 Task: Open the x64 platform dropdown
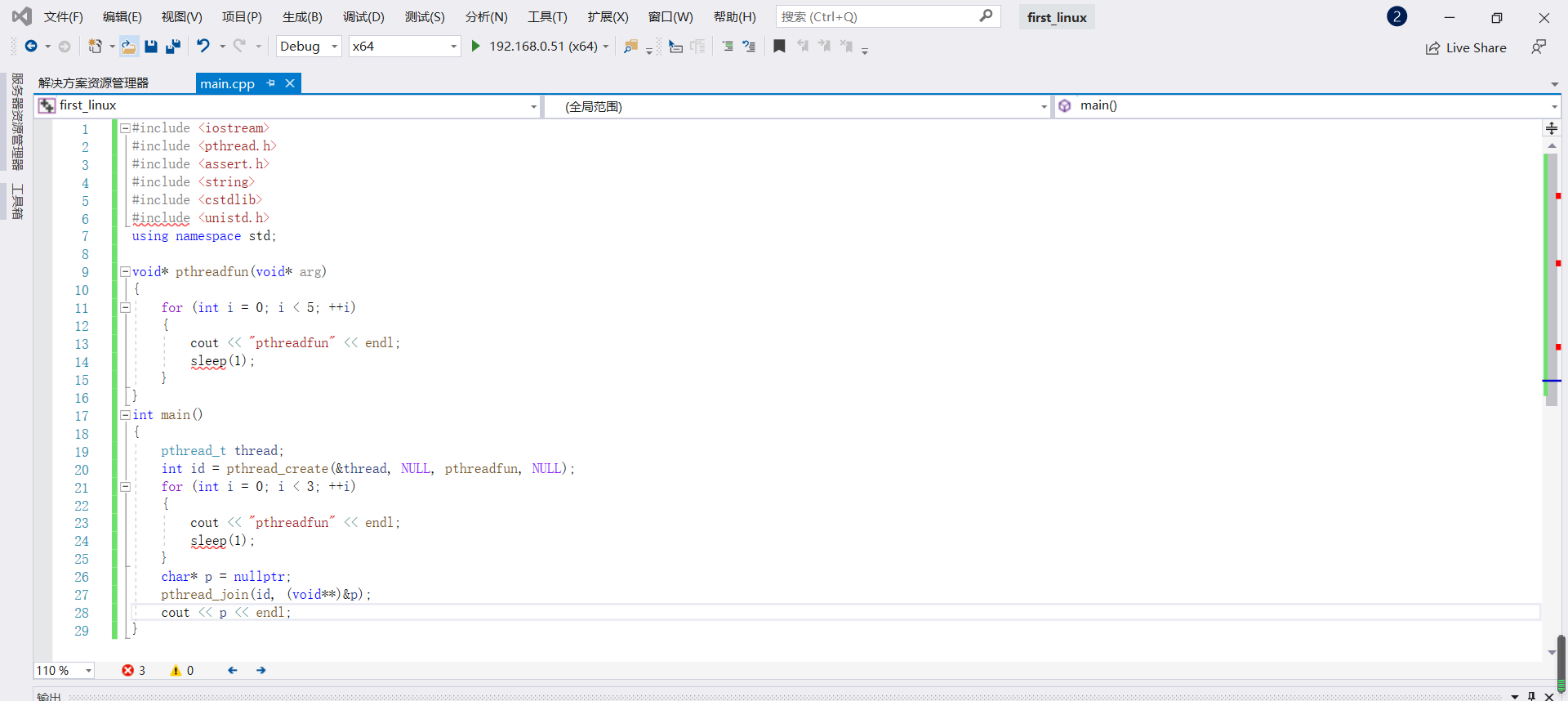[x=404, y=47]
